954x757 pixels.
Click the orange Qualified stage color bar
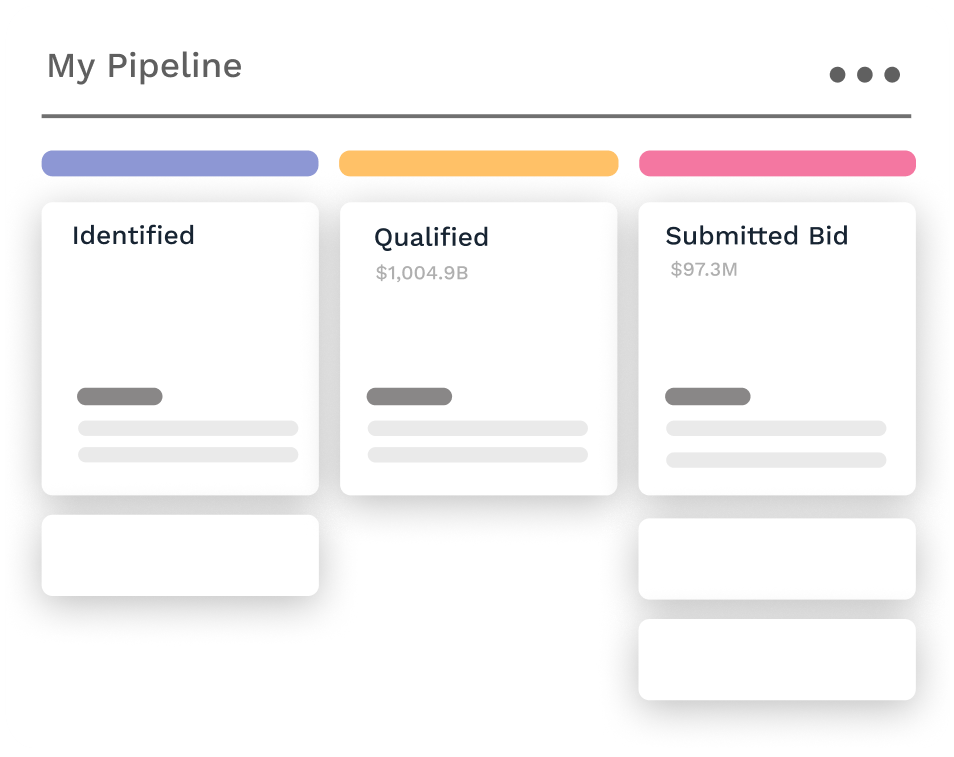(x=478, y=163)
